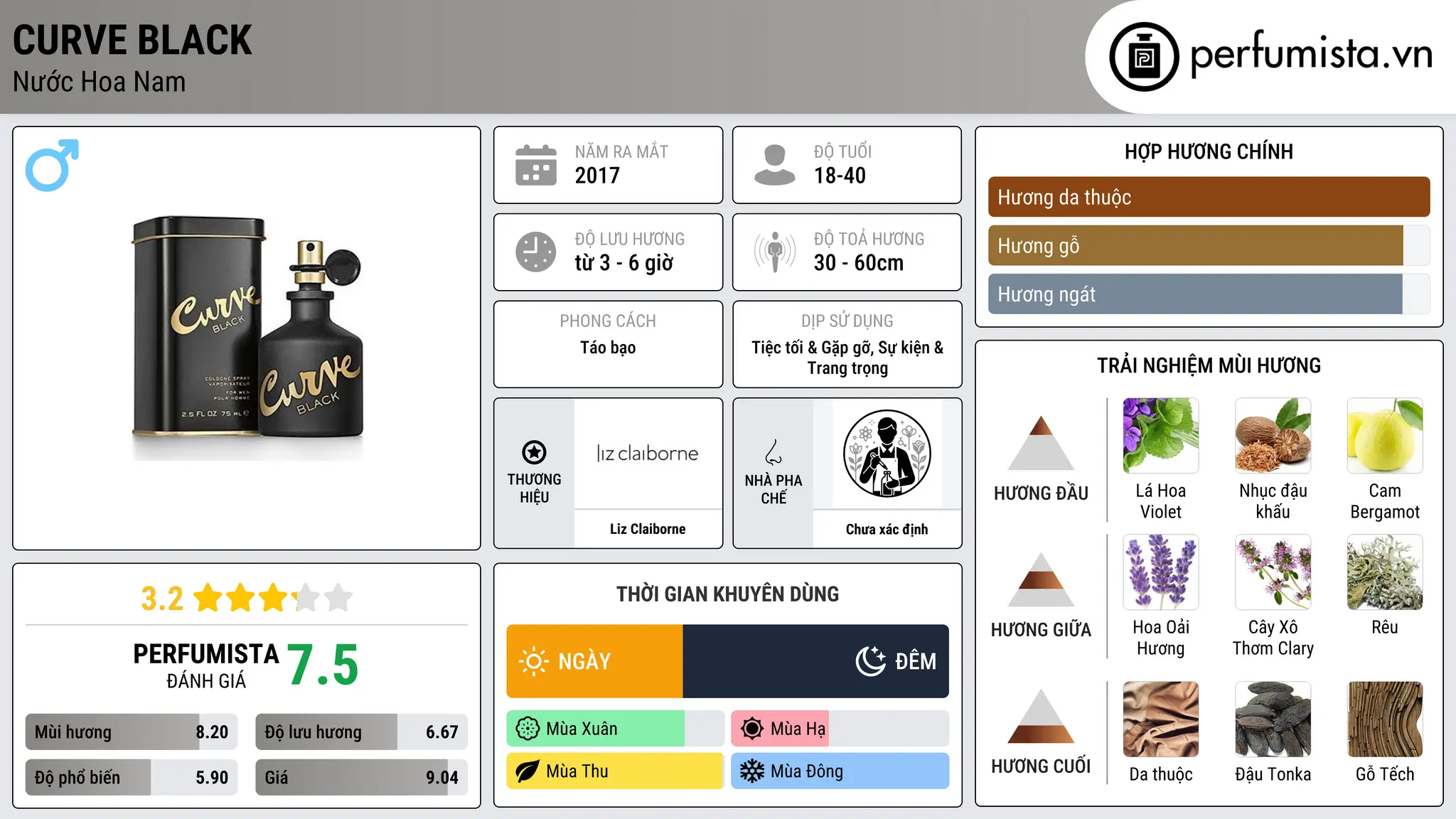Click the 'từ 3 - 6 giờ' longevity value
The width and height of the screenshot is (1456, 819).
click(x=623, y=263)
